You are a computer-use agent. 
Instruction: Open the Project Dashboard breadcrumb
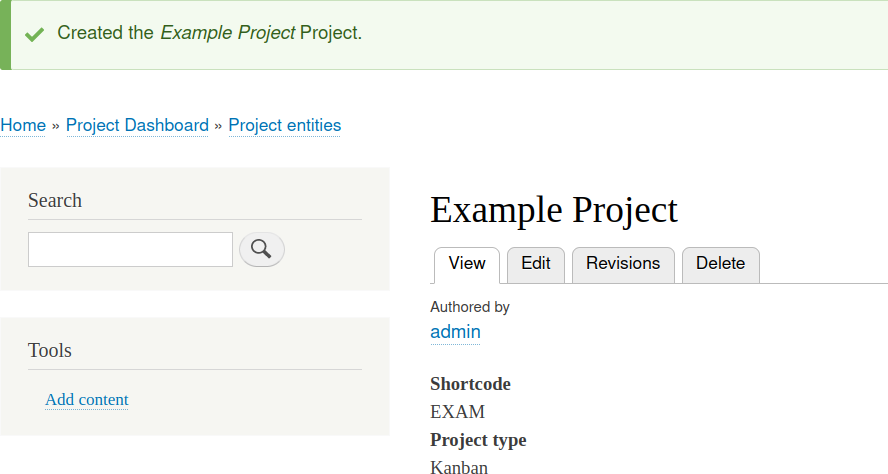[137, 125]
